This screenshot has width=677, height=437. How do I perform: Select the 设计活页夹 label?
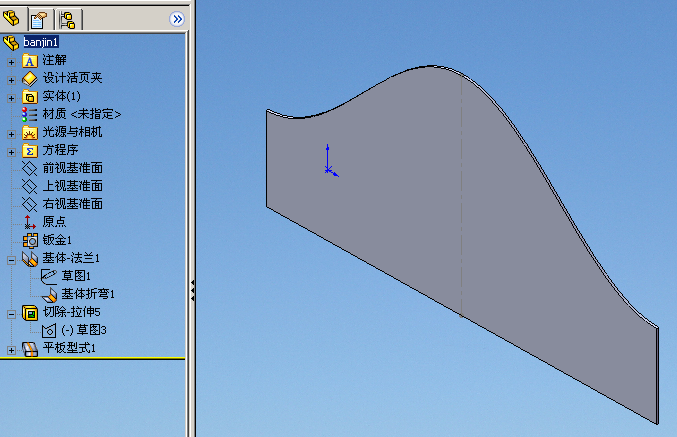coord(73,78)
